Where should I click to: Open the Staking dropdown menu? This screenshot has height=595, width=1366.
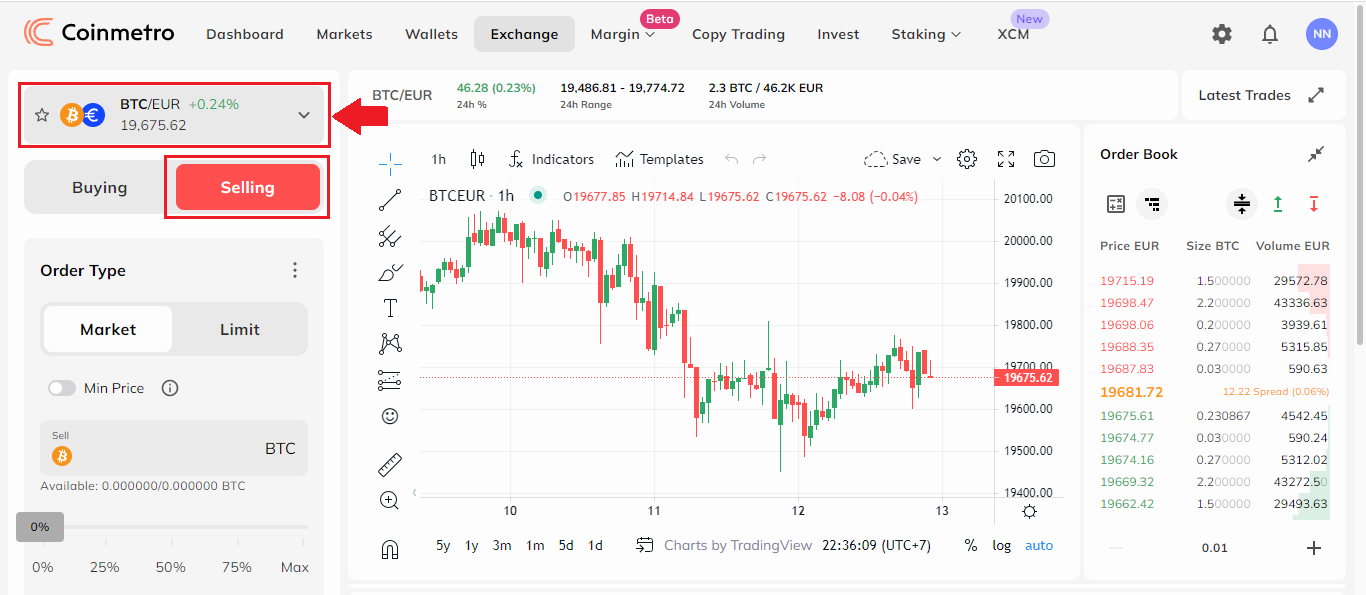click(x=925, y=33)
